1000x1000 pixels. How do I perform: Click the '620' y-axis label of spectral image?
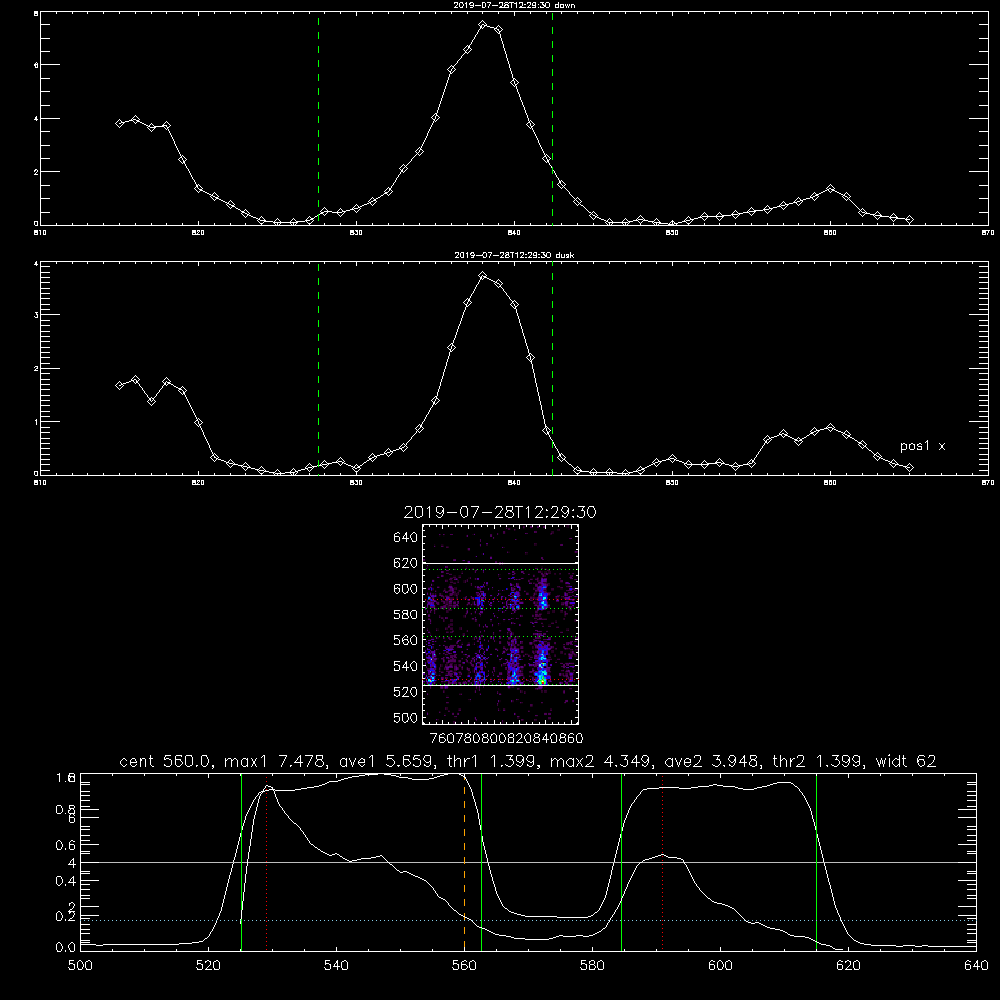click(x=405, y=563)
